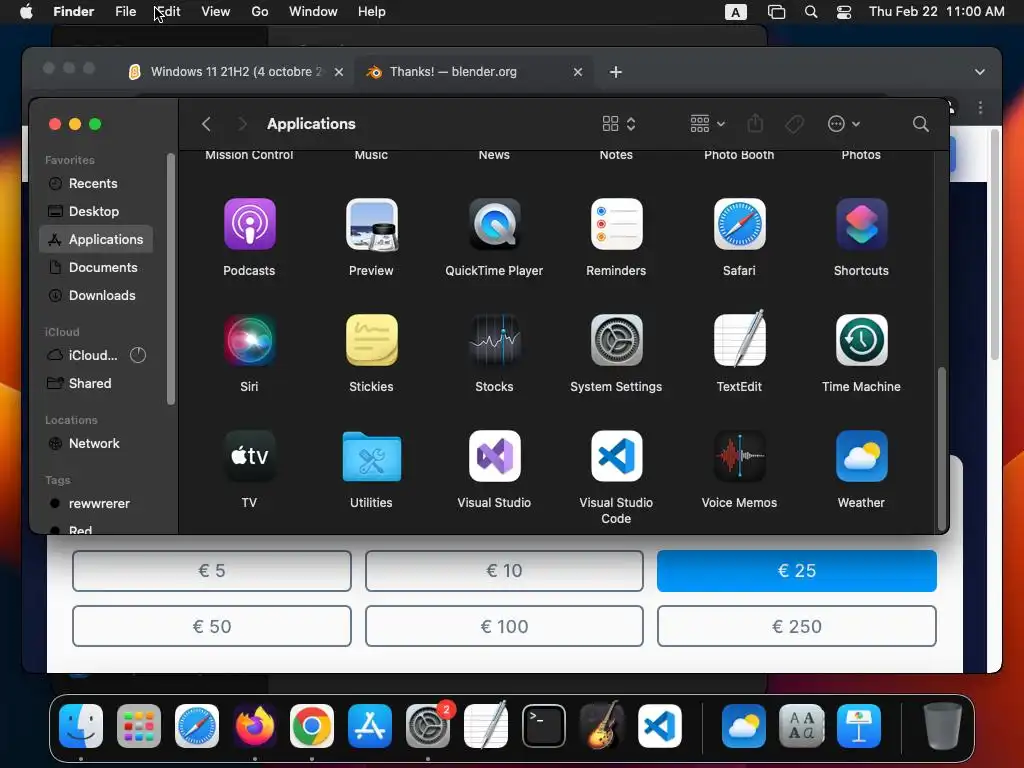Click the Safari app icon in Applications

[x=739, y=224]
